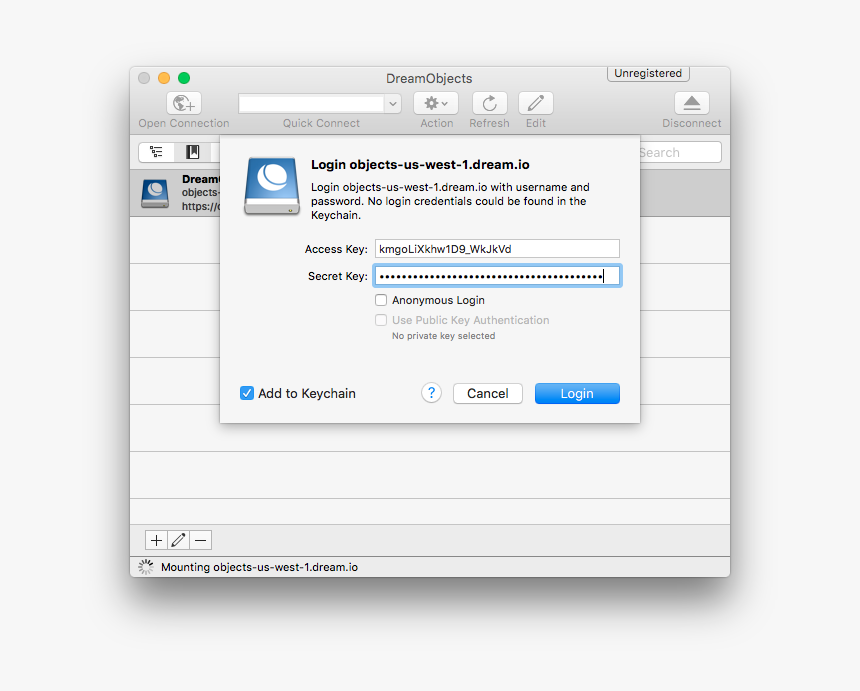The width and height of the screenshot is (860, 691).
Task: Toggle Use Public Key Authentication checkbox
Action: click(x=381, y=320)
